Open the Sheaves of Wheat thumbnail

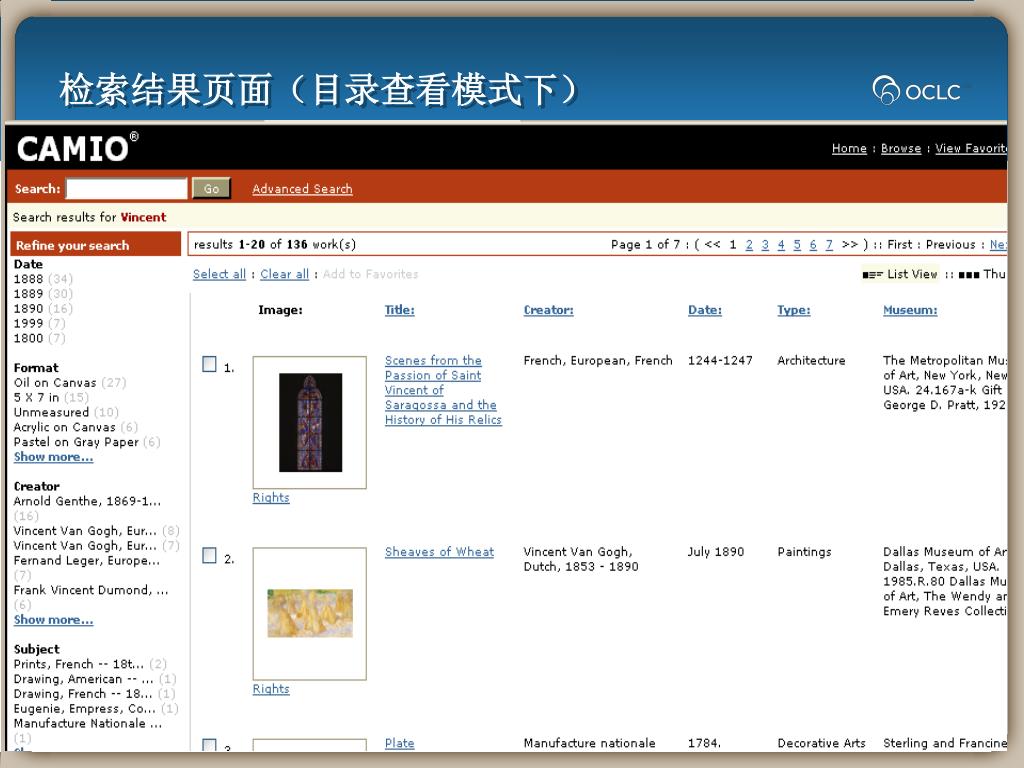310,613
